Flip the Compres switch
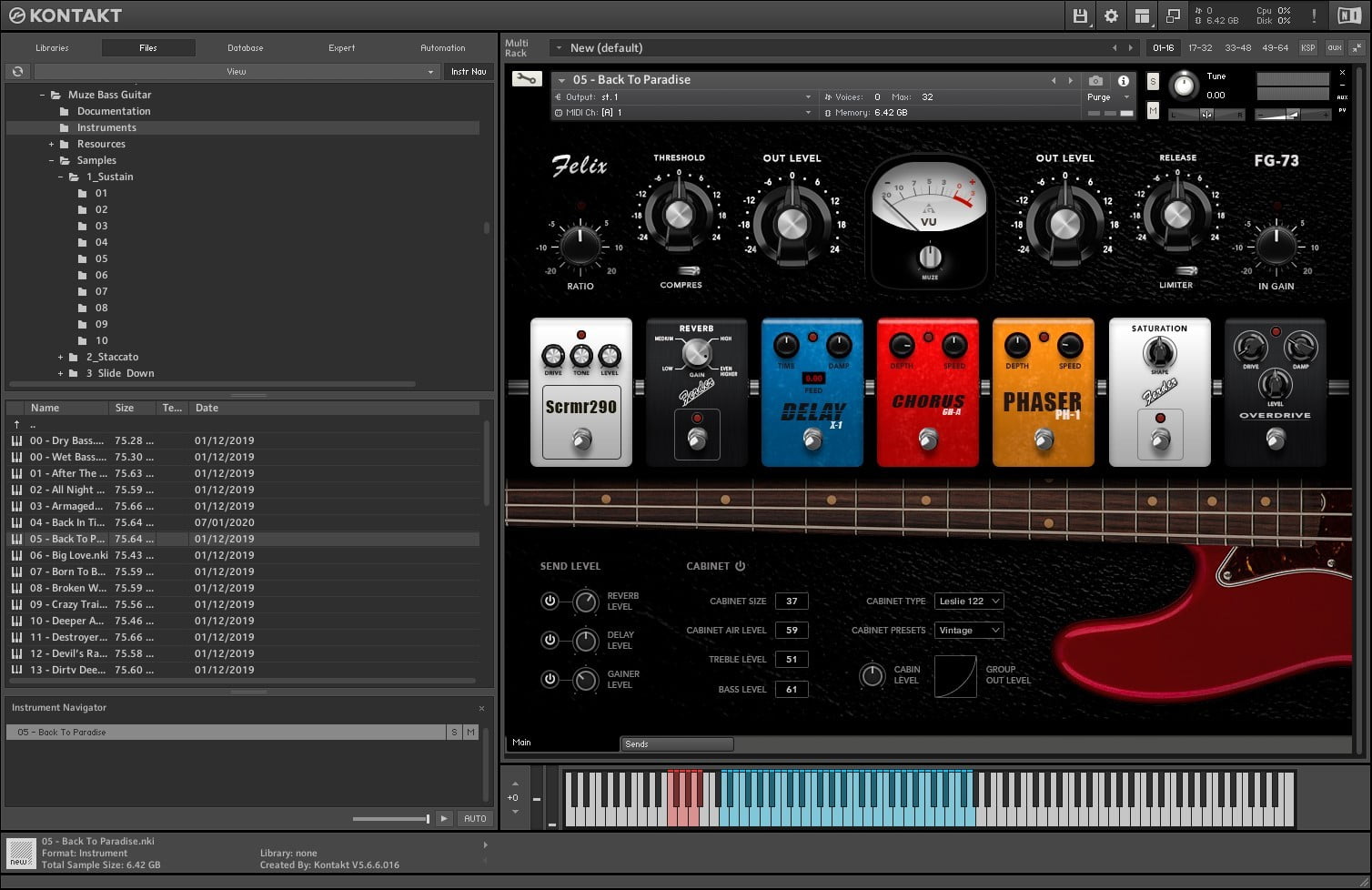Image resolution: width=1372 pixels, height=890 pixels. point(688,270)
